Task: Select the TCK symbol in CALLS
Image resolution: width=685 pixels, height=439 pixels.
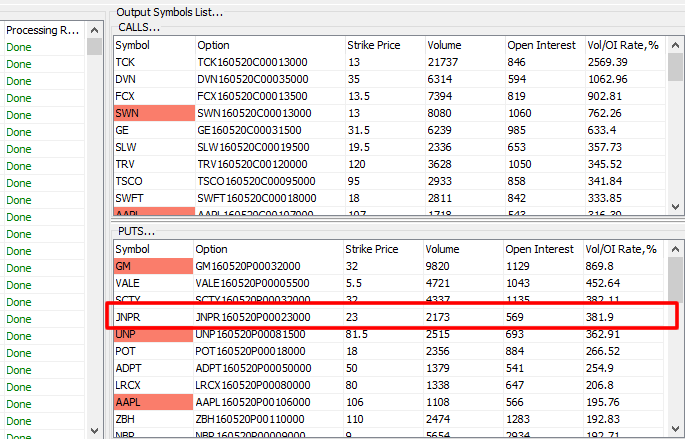Action: point(125,62)
